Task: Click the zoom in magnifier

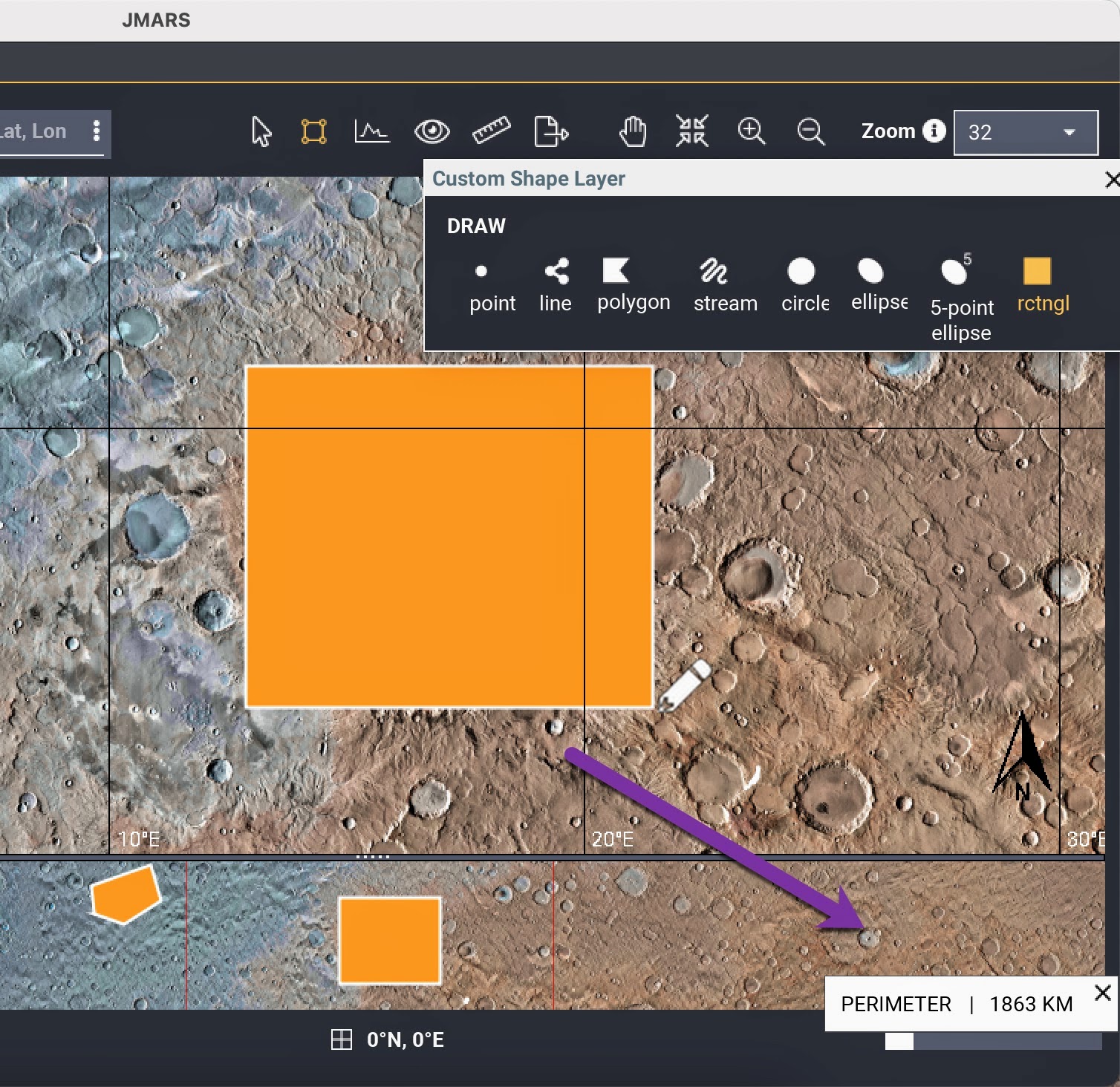Action: tap(751, 131)
